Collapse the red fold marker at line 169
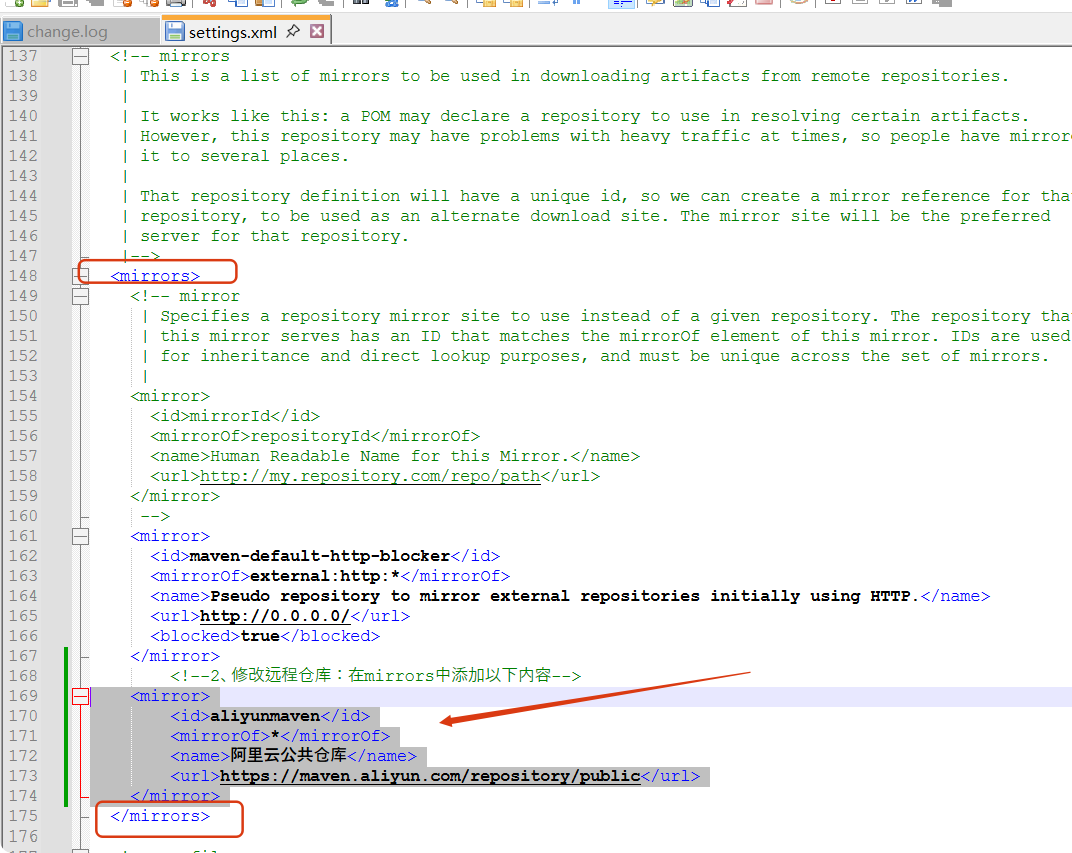The width and height of the screenshot is (1072, 853). click(81, 696)
